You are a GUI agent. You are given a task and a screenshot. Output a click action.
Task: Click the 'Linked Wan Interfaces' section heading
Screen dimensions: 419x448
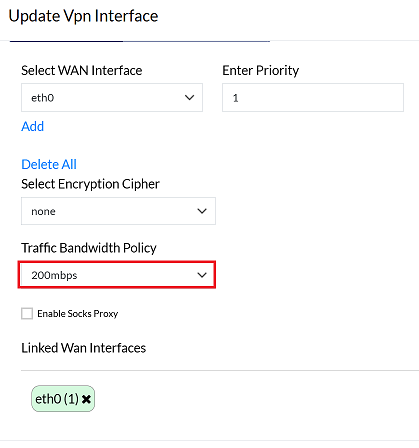click(84, 348)
